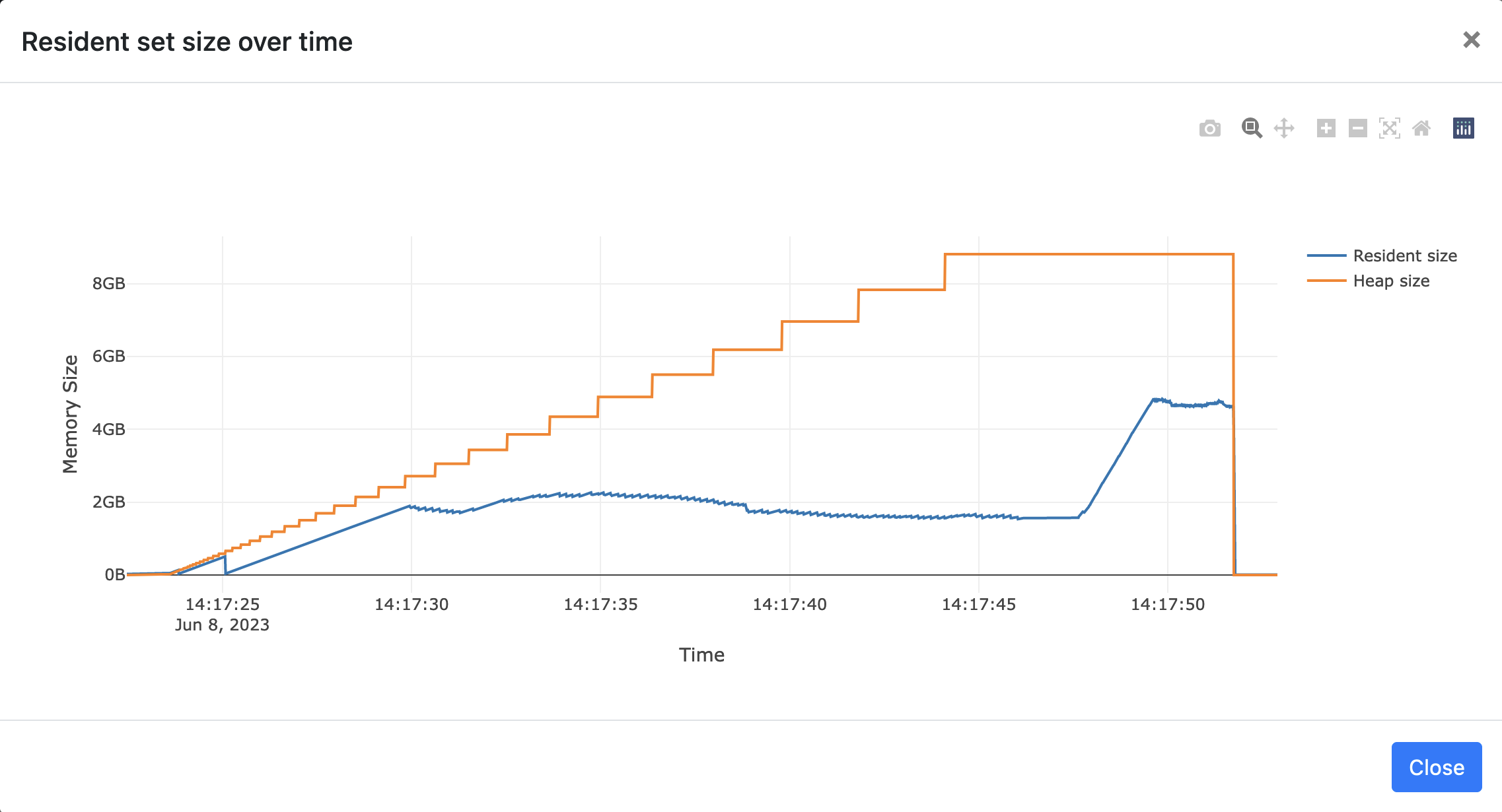Dismiss dialog with top-right X
This screenshot has width=1502, height=812.
[1471, 40]
